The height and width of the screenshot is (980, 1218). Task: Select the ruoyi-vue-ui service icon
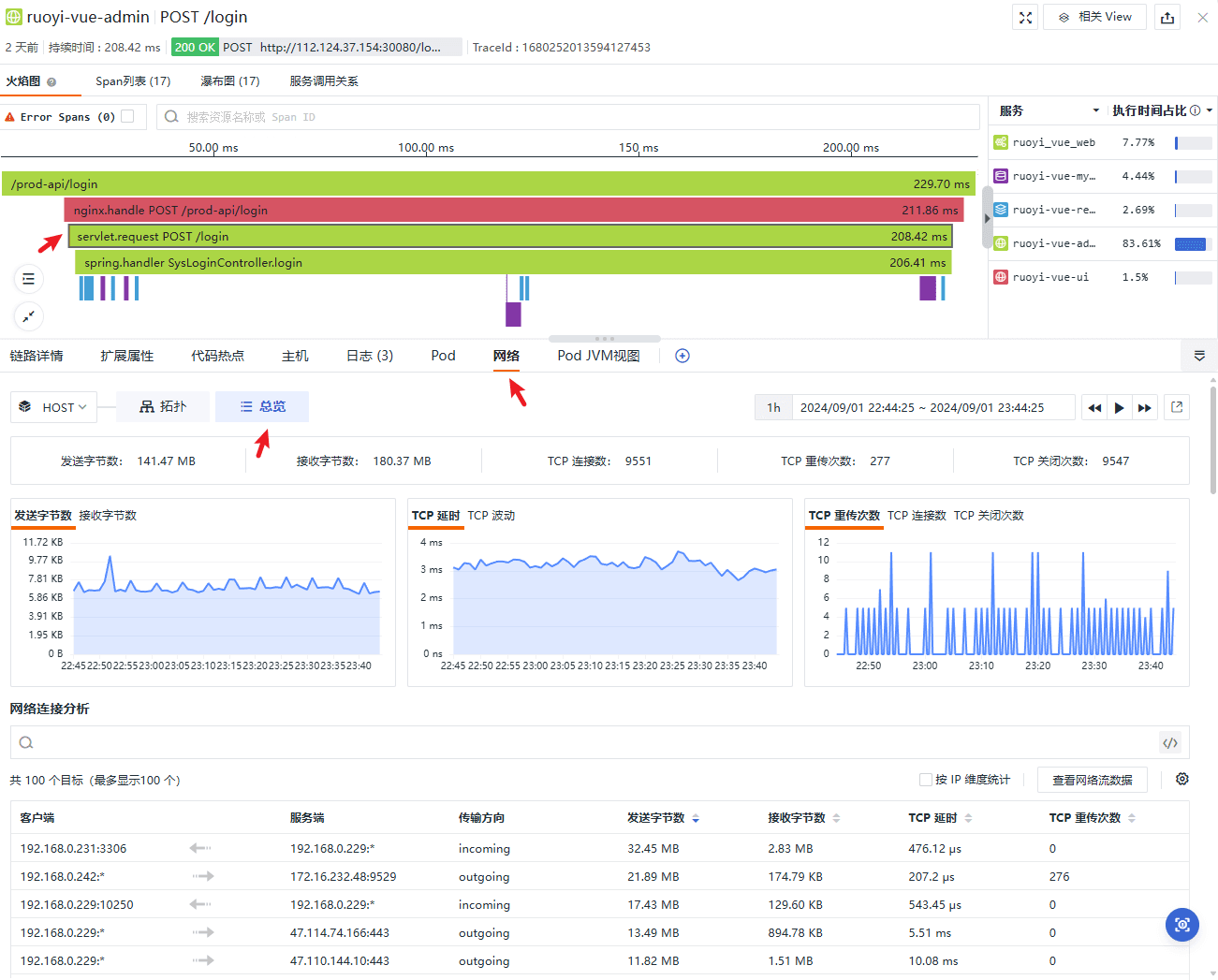(1001, 277)
